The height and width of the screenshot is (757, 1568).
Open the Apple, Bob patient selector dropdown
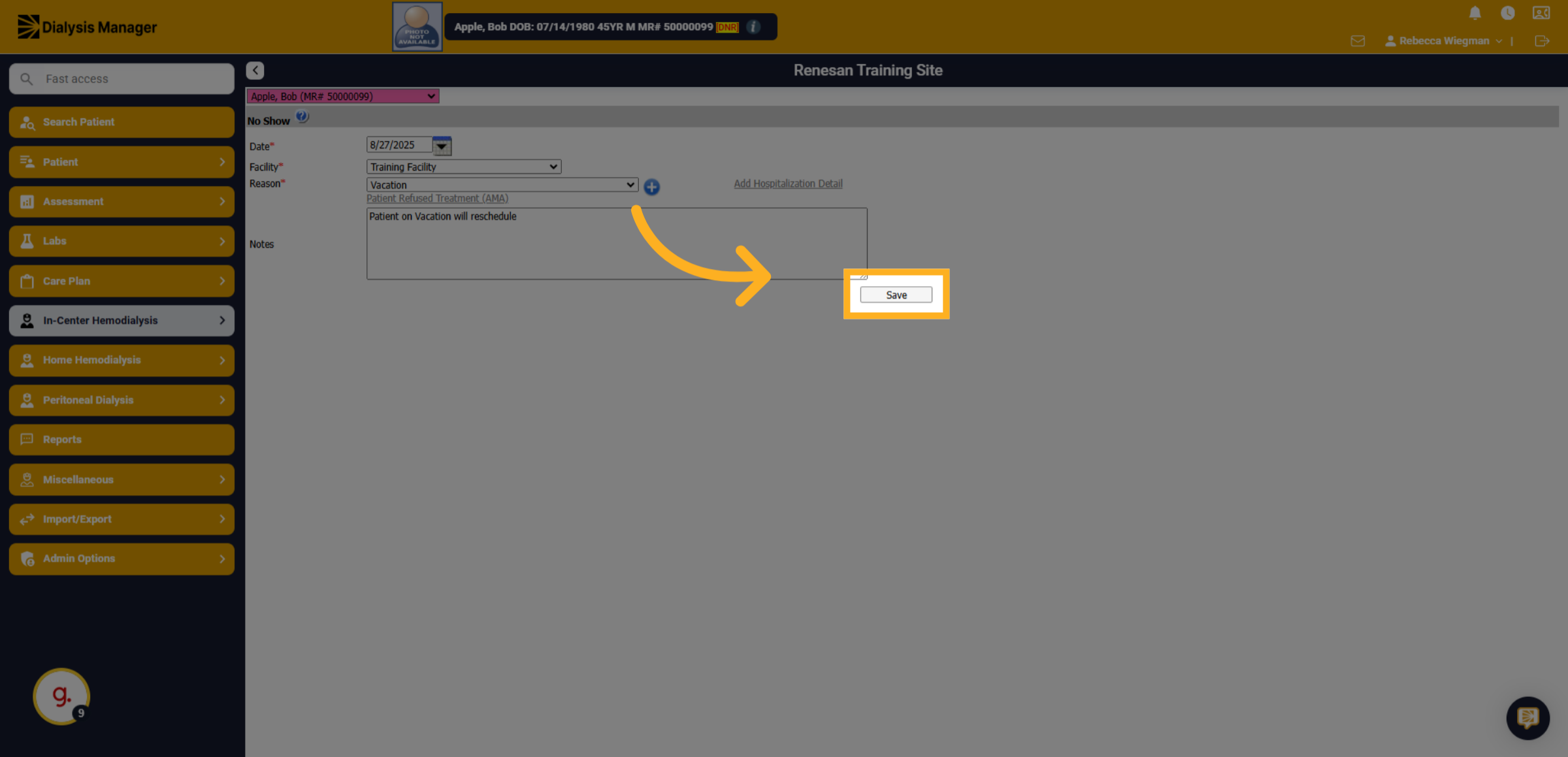pyautogui.click(x=342, y=97)
